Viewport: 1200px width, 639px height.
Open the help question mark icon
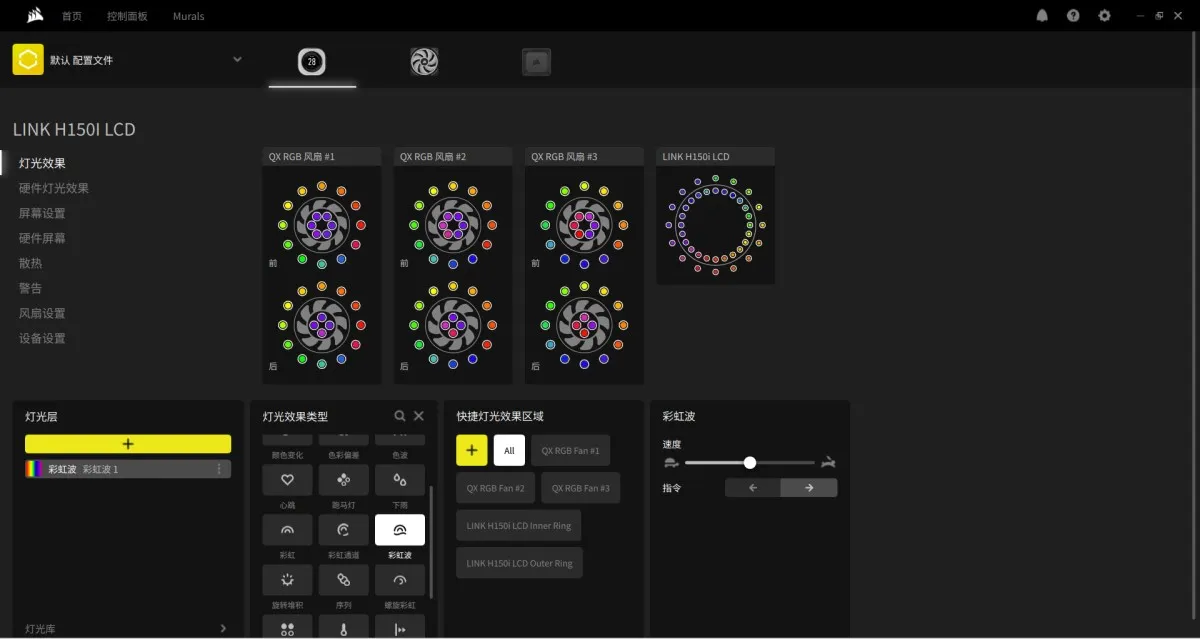tap(1073, 16)
